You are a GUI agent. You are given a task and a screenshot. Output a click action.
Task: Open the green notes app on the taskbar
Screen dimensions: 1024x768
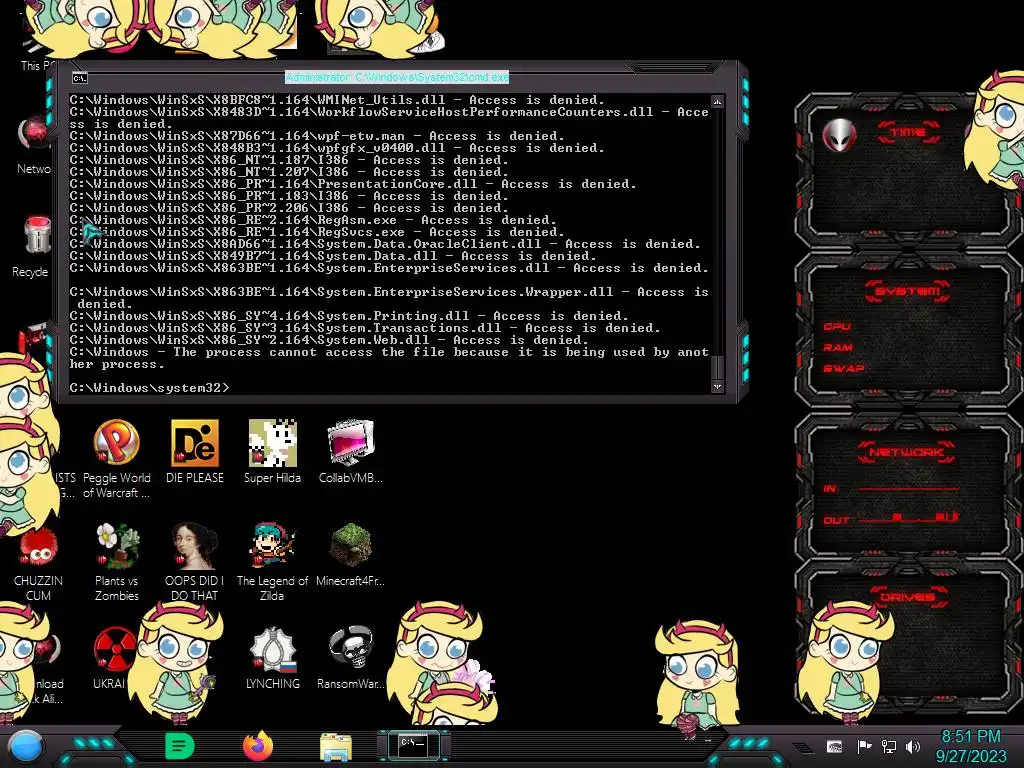180,746
